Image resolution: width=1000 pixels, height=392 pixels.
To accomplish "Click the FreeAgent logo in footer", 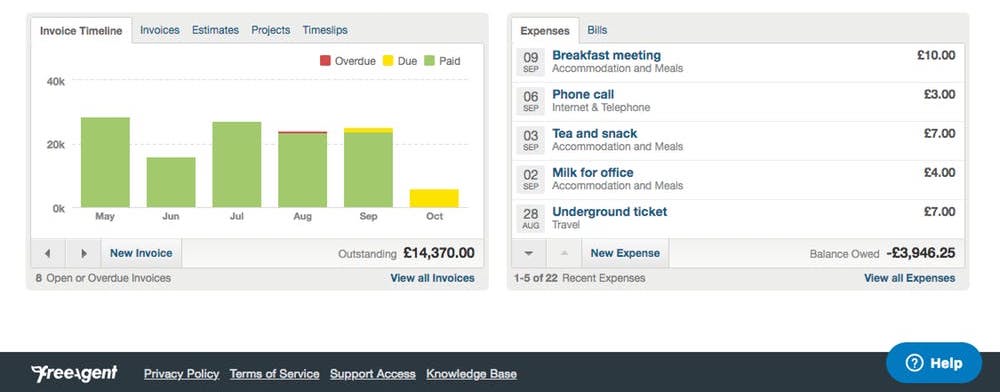I will point(74,374).
